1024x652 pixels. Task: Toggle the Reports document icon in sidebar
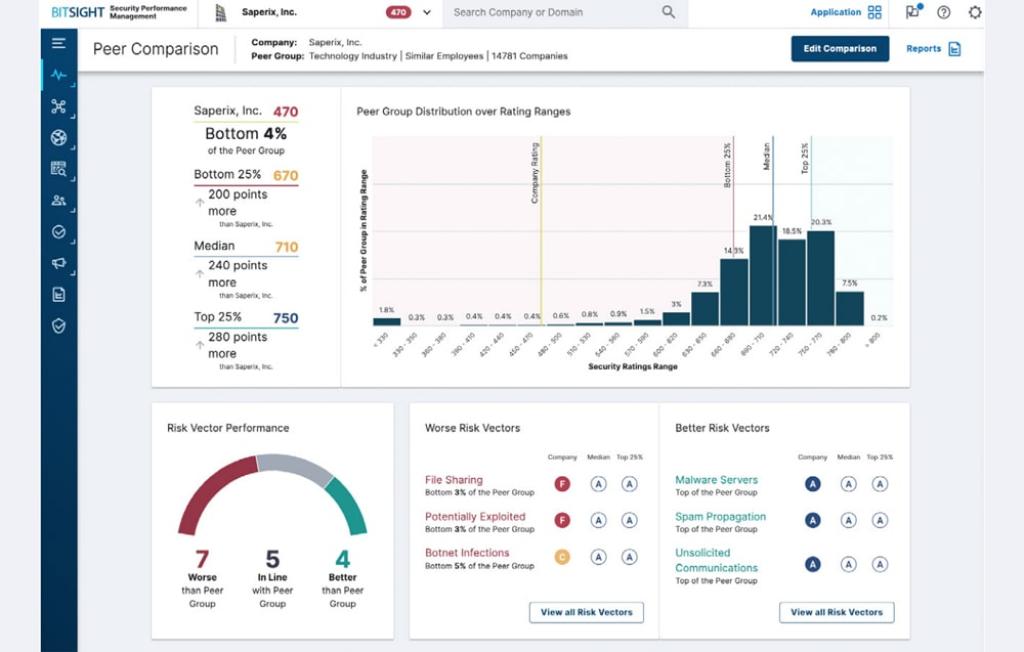click(x=58, y=295)
